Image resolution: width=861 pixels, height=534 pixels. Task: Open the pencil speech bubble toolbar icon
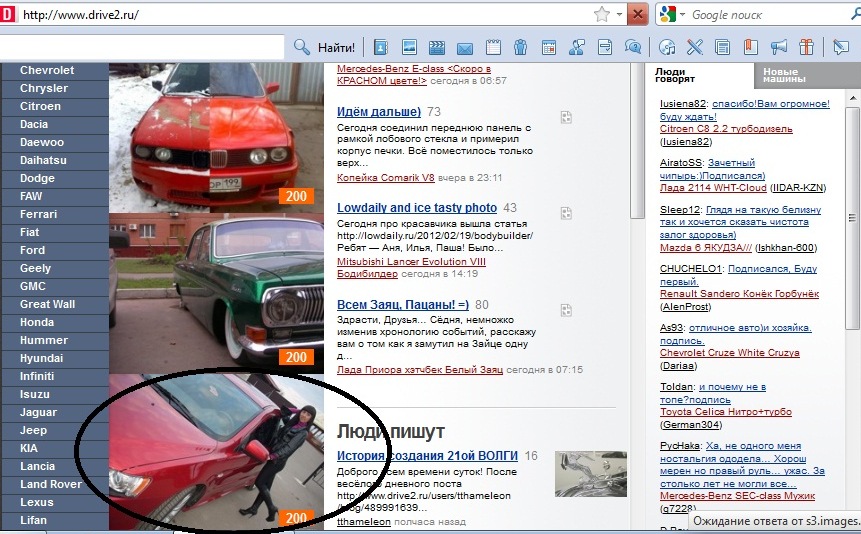tap(841, 47)
